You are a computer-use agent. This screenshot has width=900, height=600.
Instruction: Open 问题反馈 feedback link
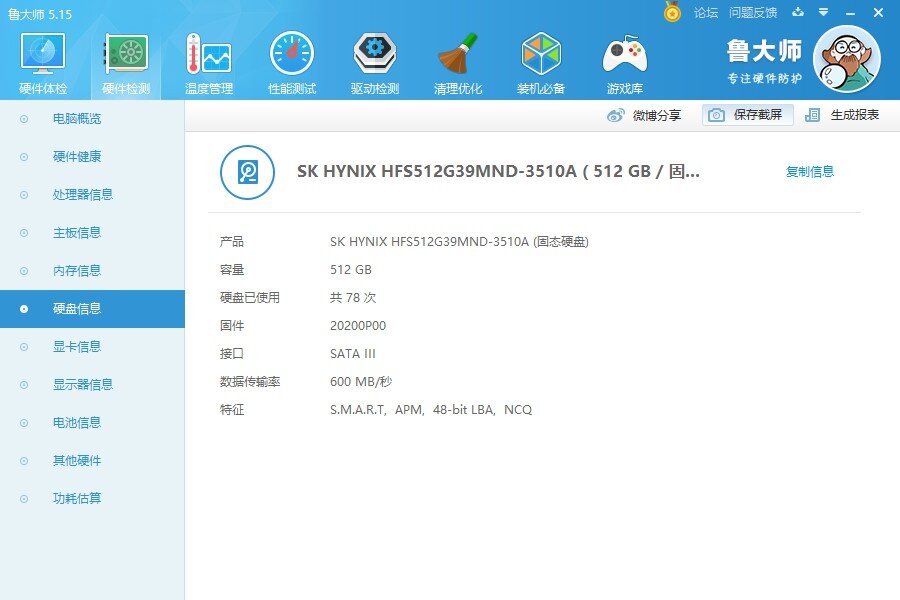753,13
